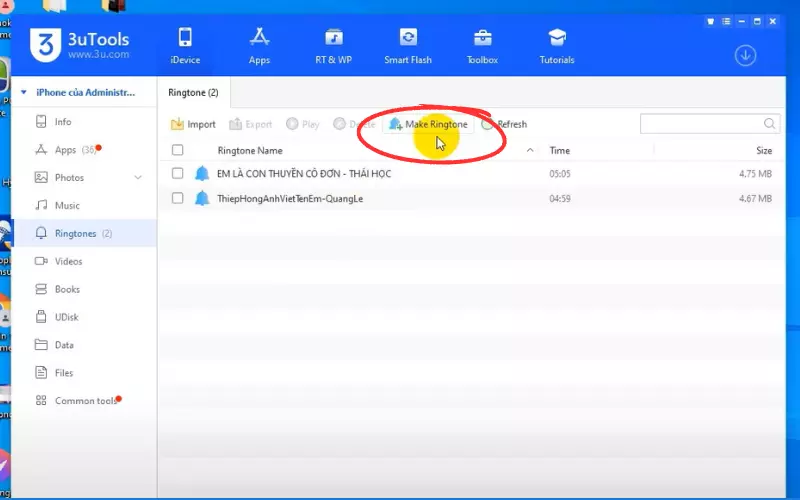Select Books in the sidebar
800x500 pixels.
point(84,289)
